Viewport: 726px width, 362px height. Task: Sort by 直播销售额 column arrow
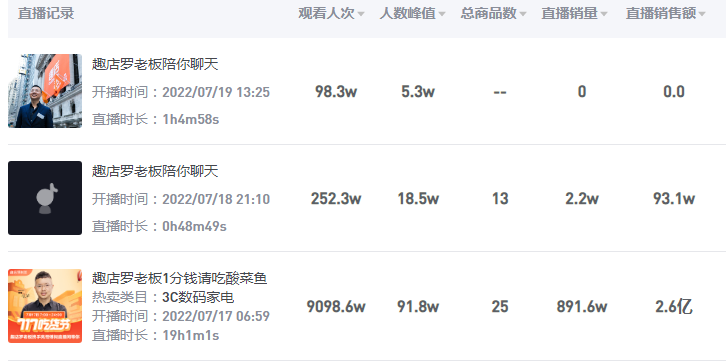(x=702, y=14)
